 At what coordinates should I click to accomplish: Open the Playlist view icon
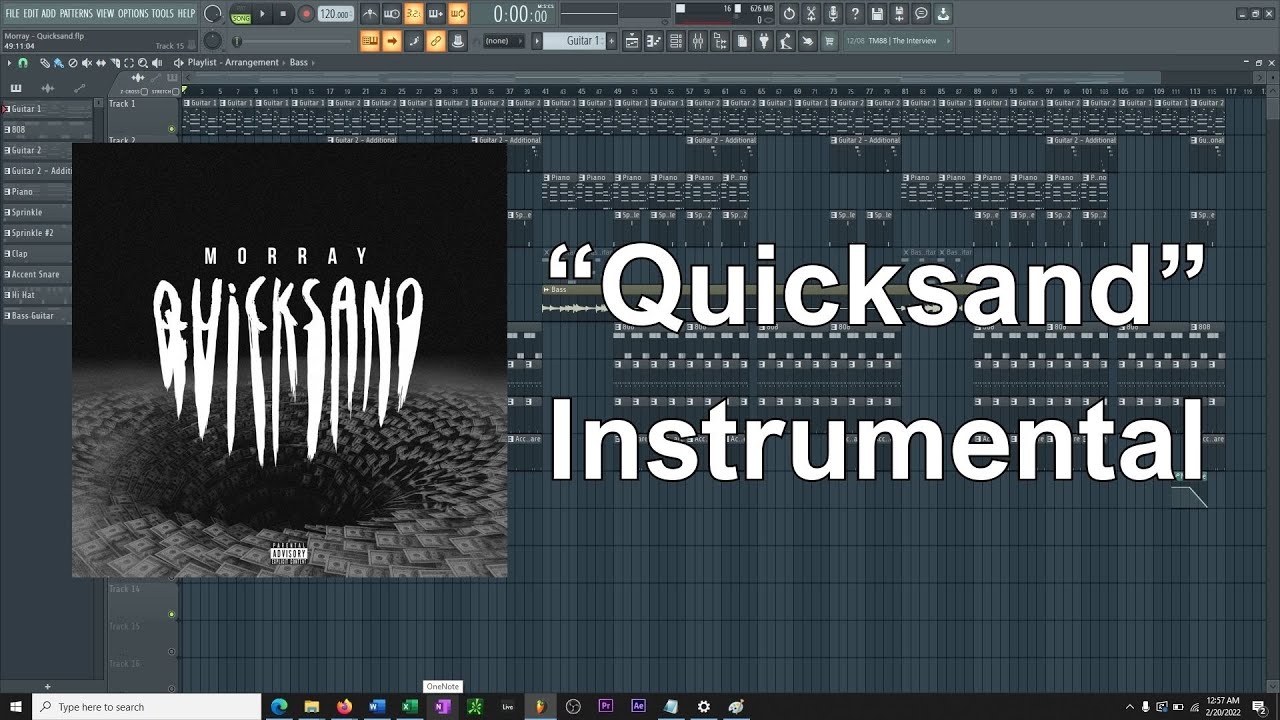click(632, 41)
